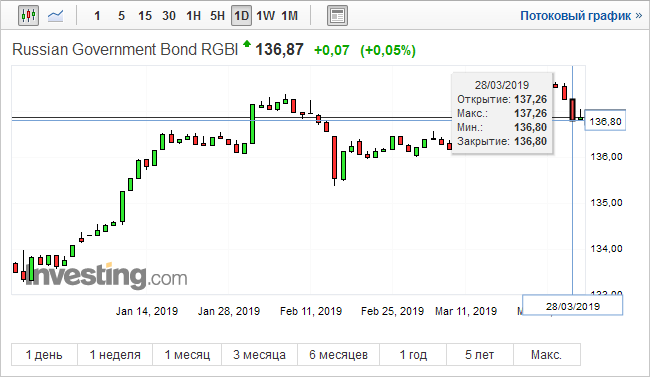Click the 28/03/2019 date axis marker

pyautogui.click(x=572, y=306)
